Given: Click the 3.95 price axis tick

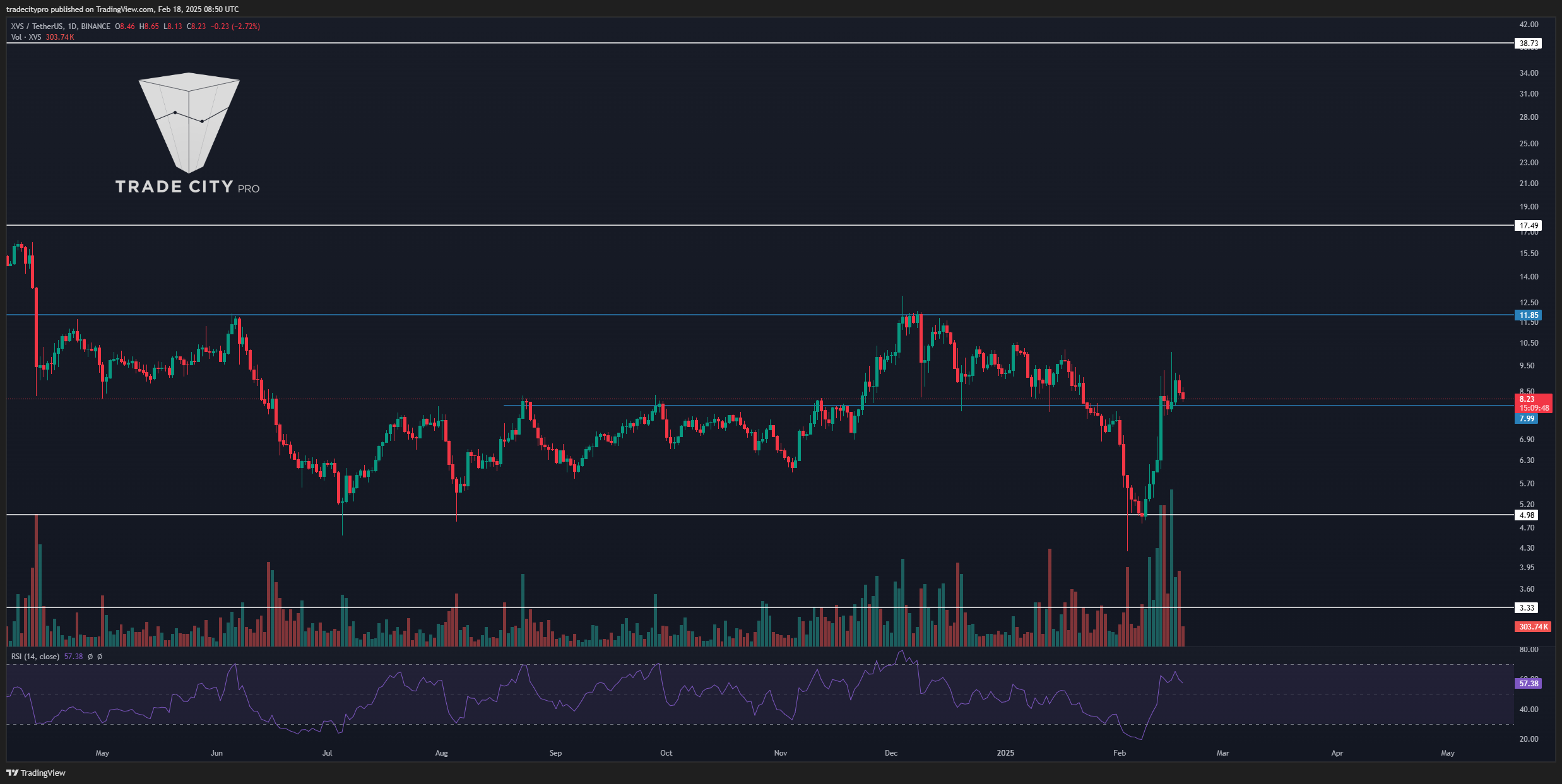Looking at the screenshot, I should point(1527,568).
